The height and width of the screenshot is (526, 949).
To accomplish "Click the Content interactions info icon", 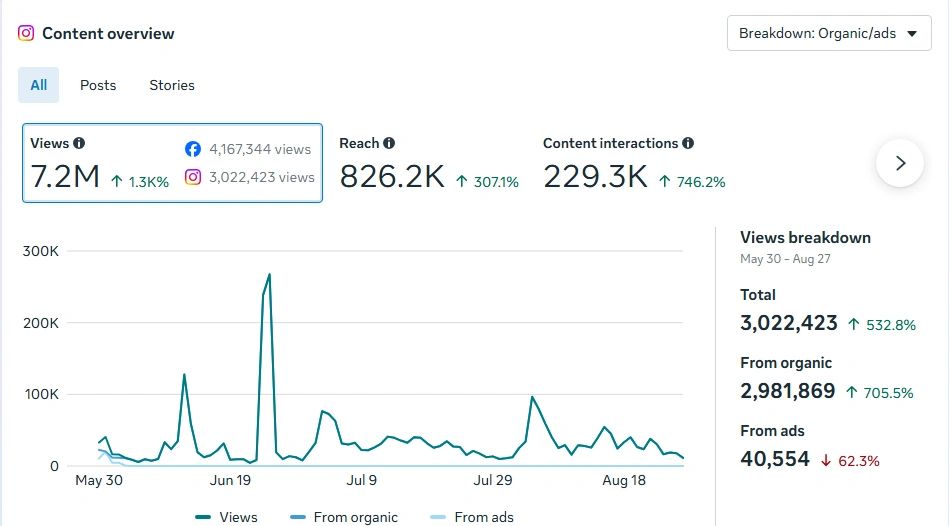I will click(688, 143).
